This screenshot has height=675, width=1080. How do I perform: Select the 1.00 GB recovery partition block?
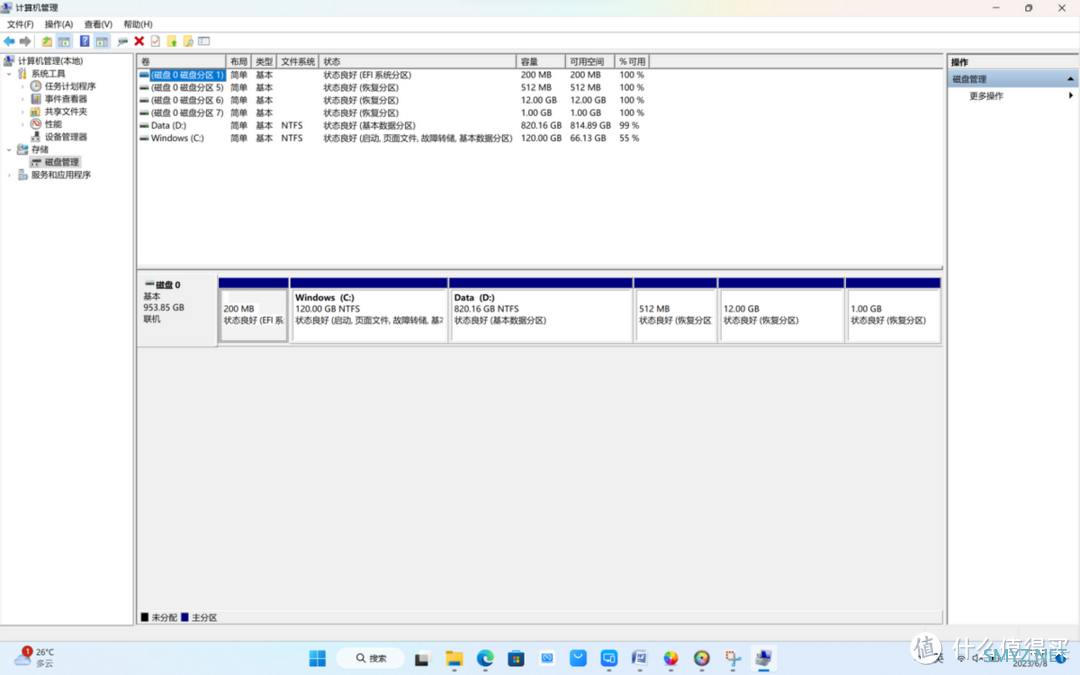coord(893,311)
